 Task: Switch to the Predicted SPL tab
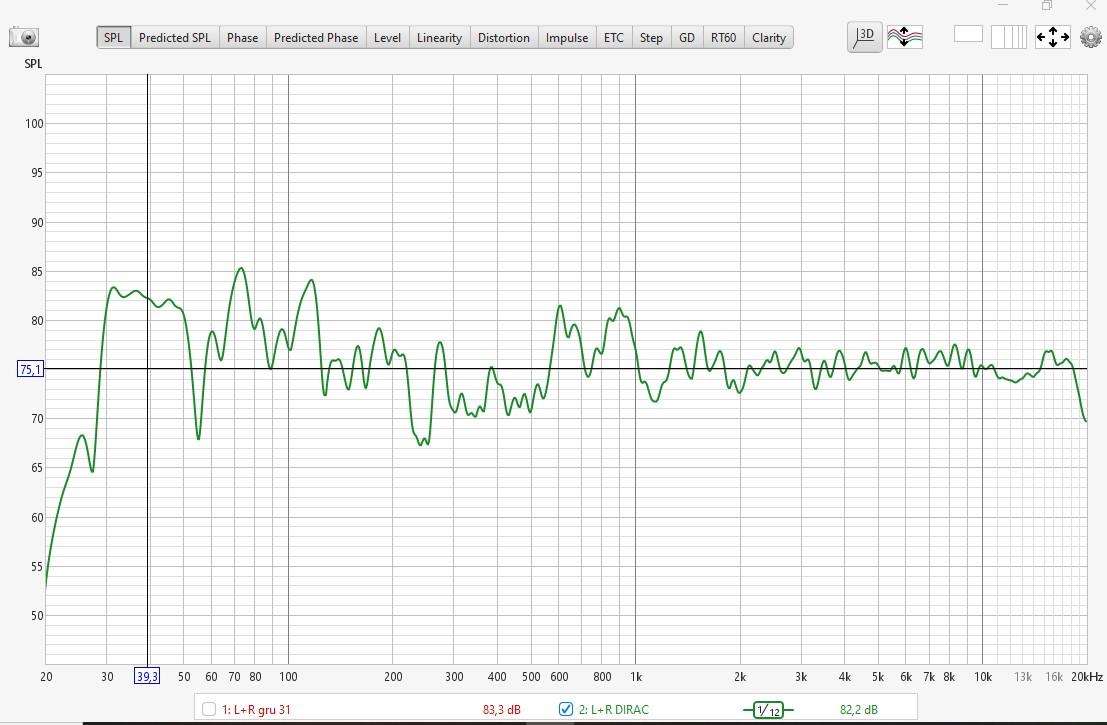point(174,38)
